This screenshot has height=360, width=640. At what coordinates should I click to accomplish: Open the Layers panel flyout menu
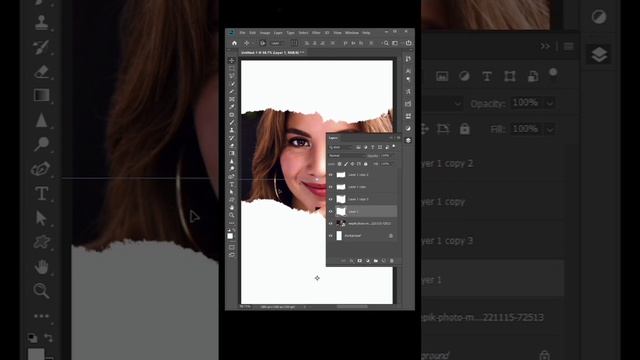399,138
